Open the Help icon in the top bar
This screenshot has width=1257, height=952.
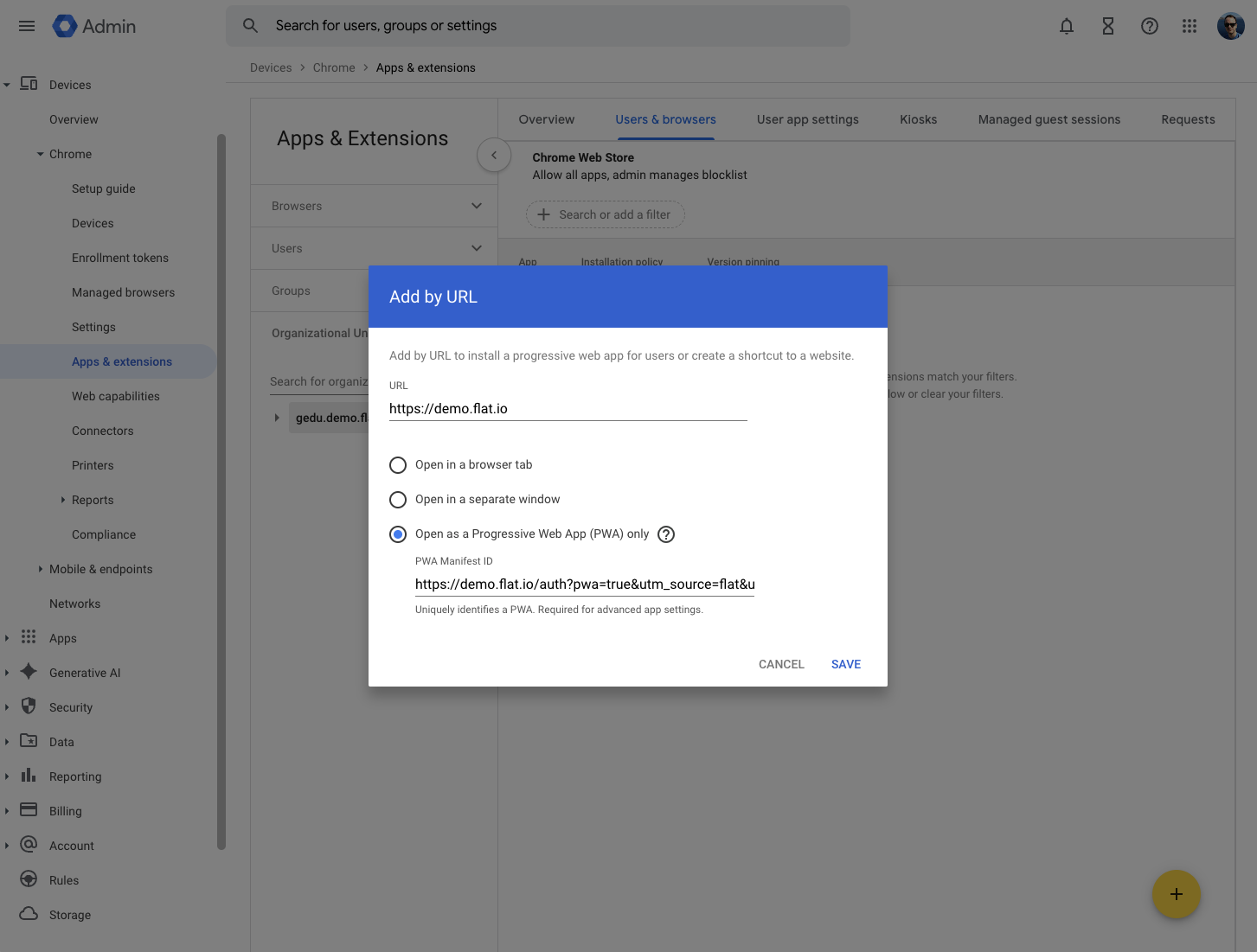[x=1150, y=26]
